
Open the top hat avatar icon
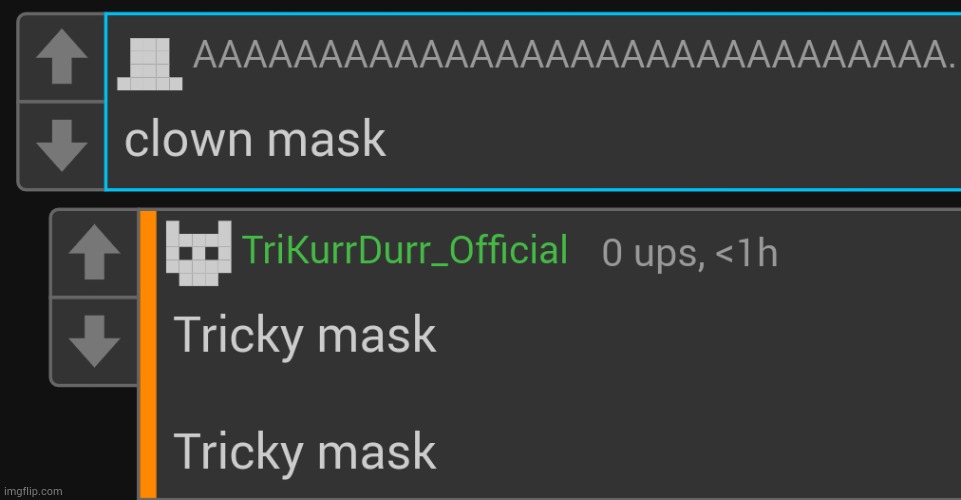click(x=150, y=64)
